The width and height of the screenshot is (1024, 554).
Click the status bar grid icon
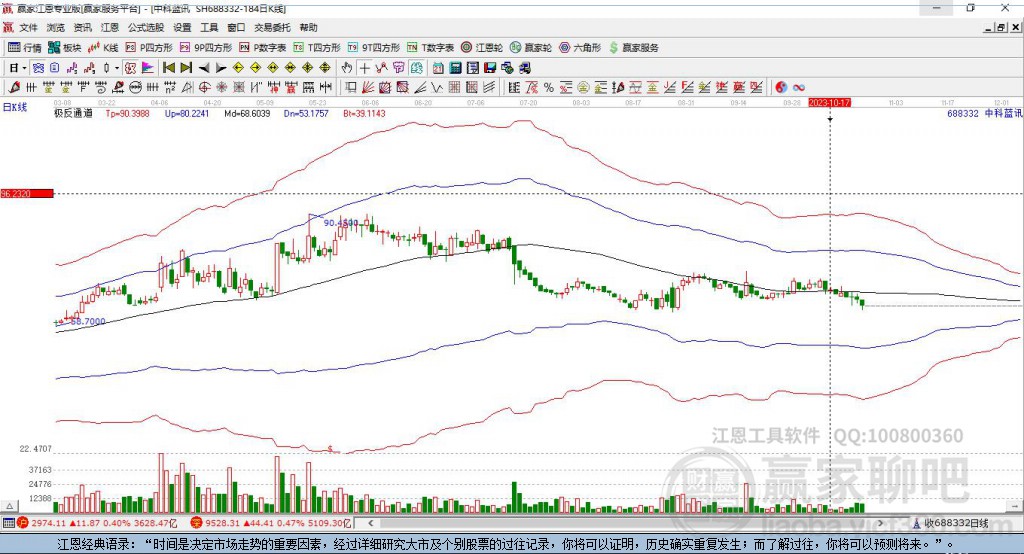pyautogui.click(x=8, y=523)
